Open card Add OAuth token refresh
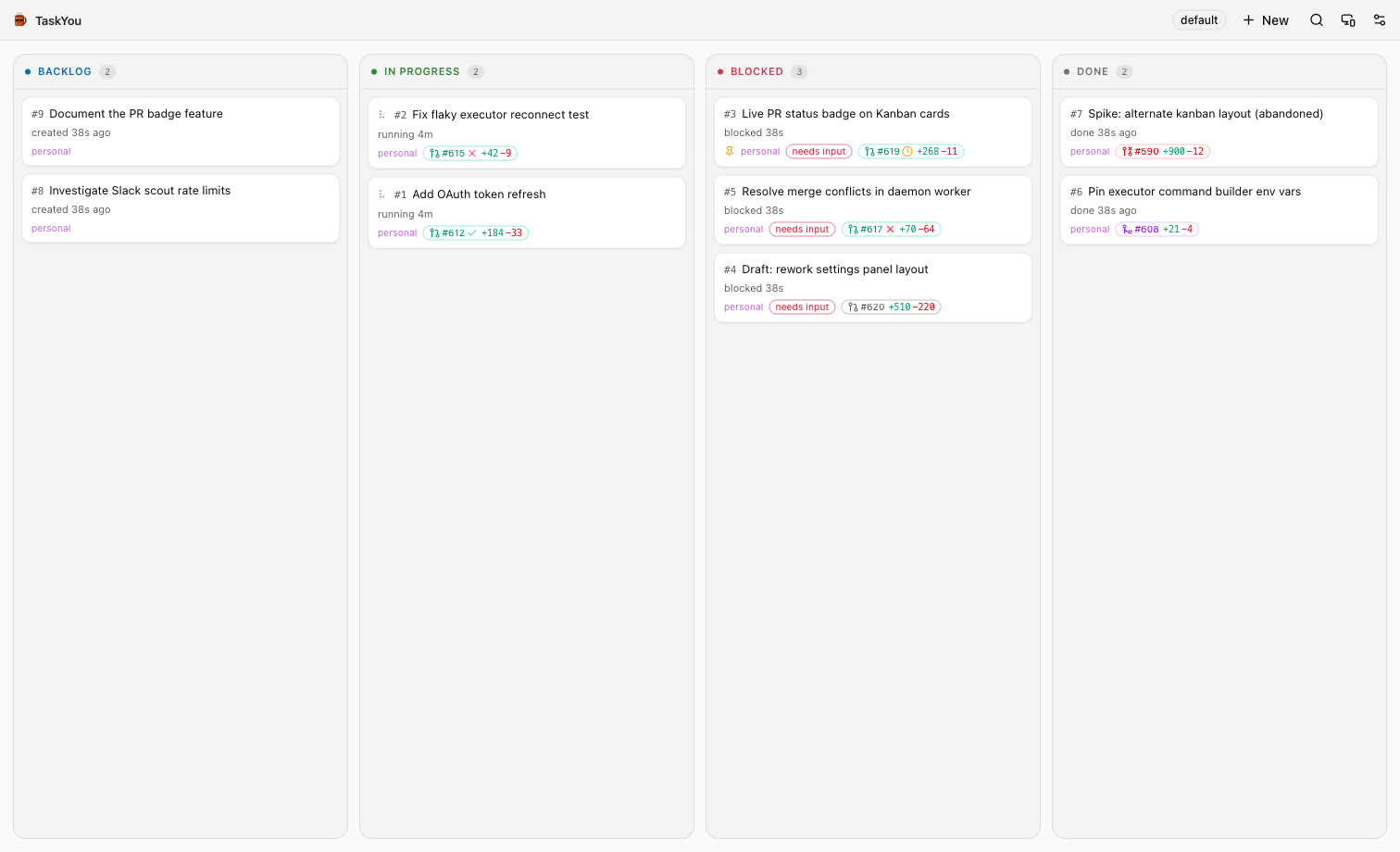 (527, 213)
